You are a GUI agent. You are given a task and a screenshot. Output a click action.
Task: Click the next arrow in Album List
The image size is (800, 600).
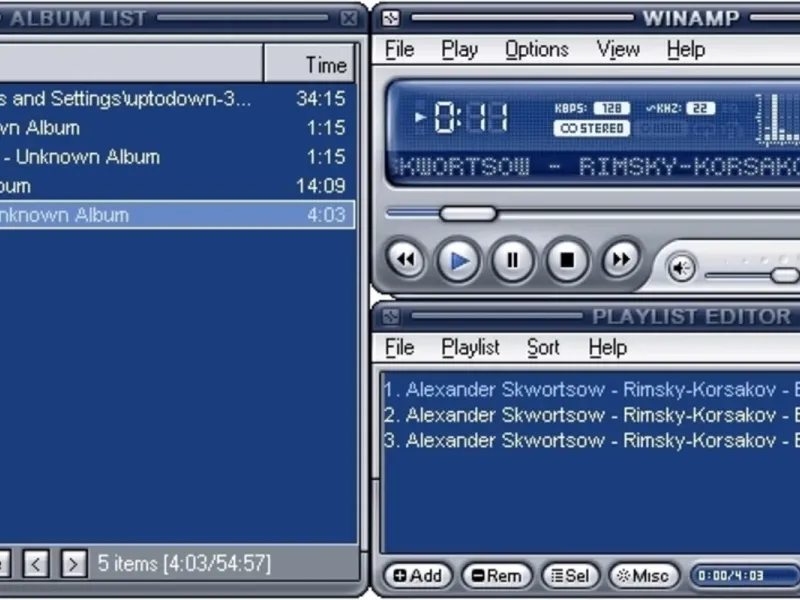(x=73, y=564)
